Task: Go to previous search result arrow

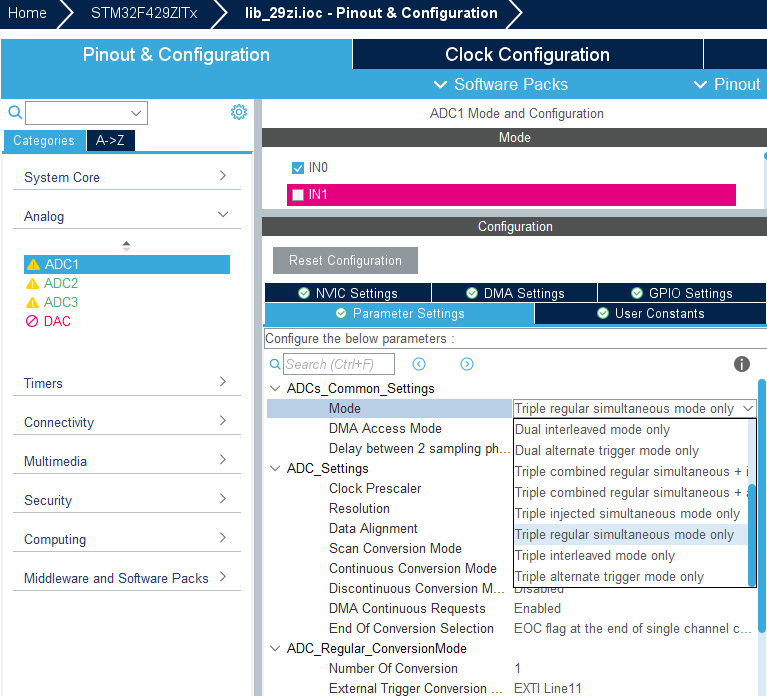Action: (419, 364)
